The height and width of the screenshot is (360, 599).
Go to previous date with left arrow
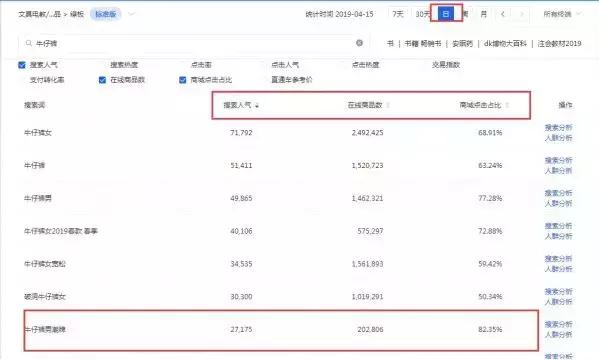(x=503, y=14)
